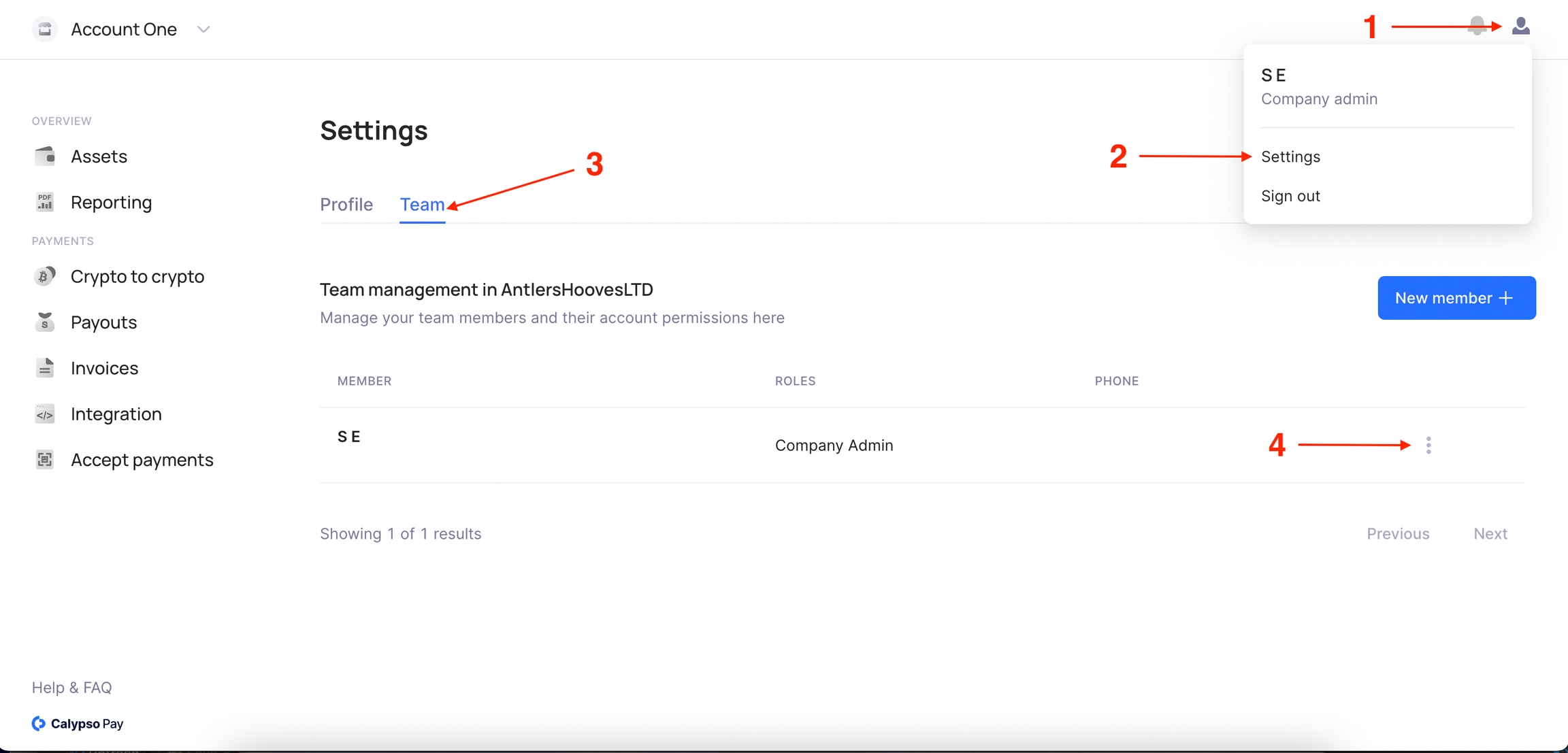
Task: Click the Assets wallet icon
Action: pyautogui.click(x=45, y=156)
